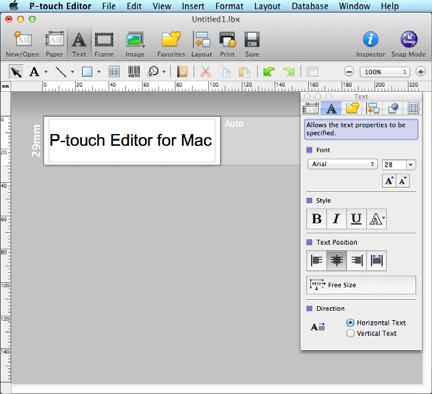The image size is (432, 394).
Task: Click the Free Size button
Action: (x=361, y=285)
